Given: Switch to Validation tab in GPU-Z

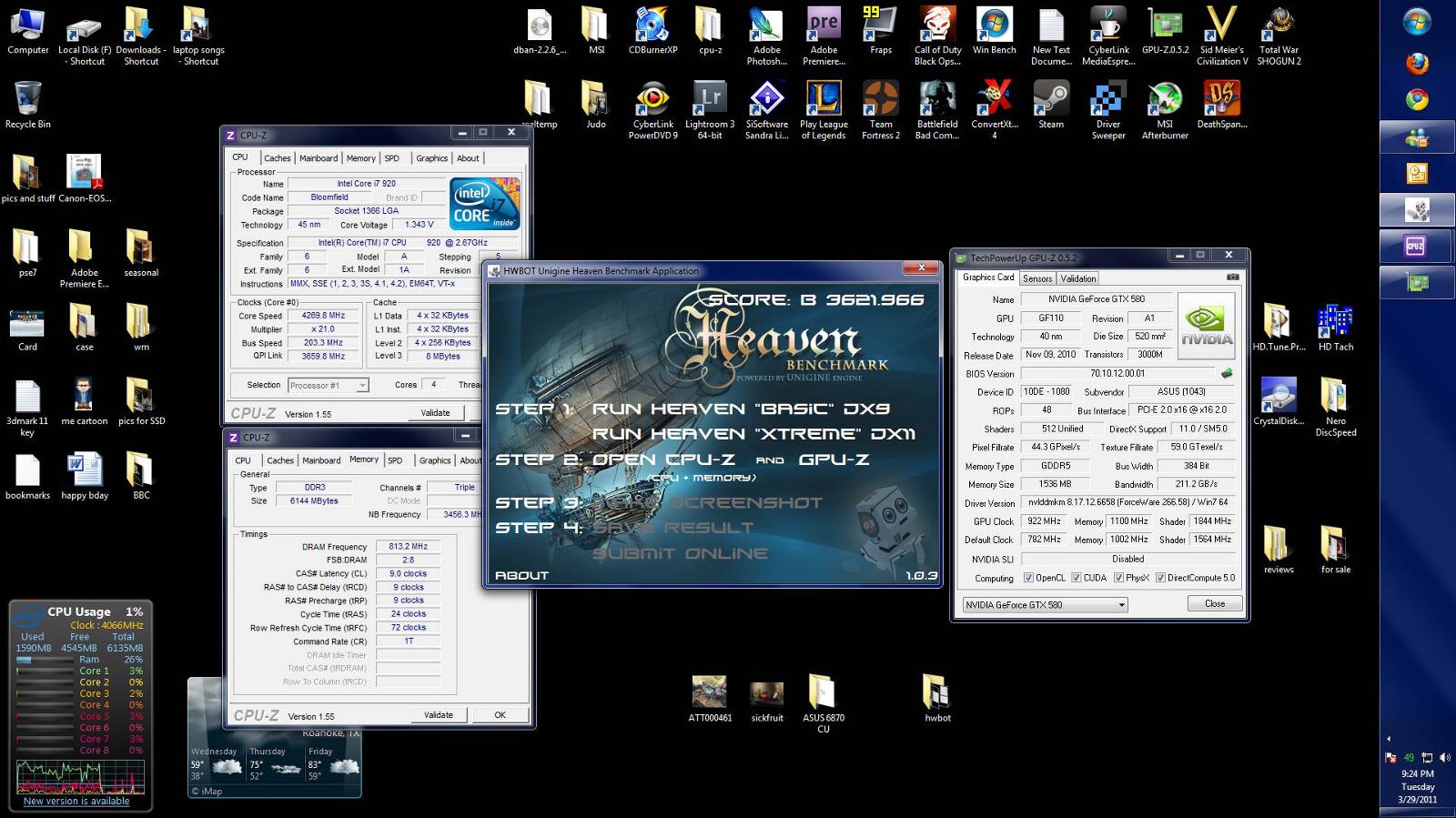Looking at the screenshot, I should 1077,278.
